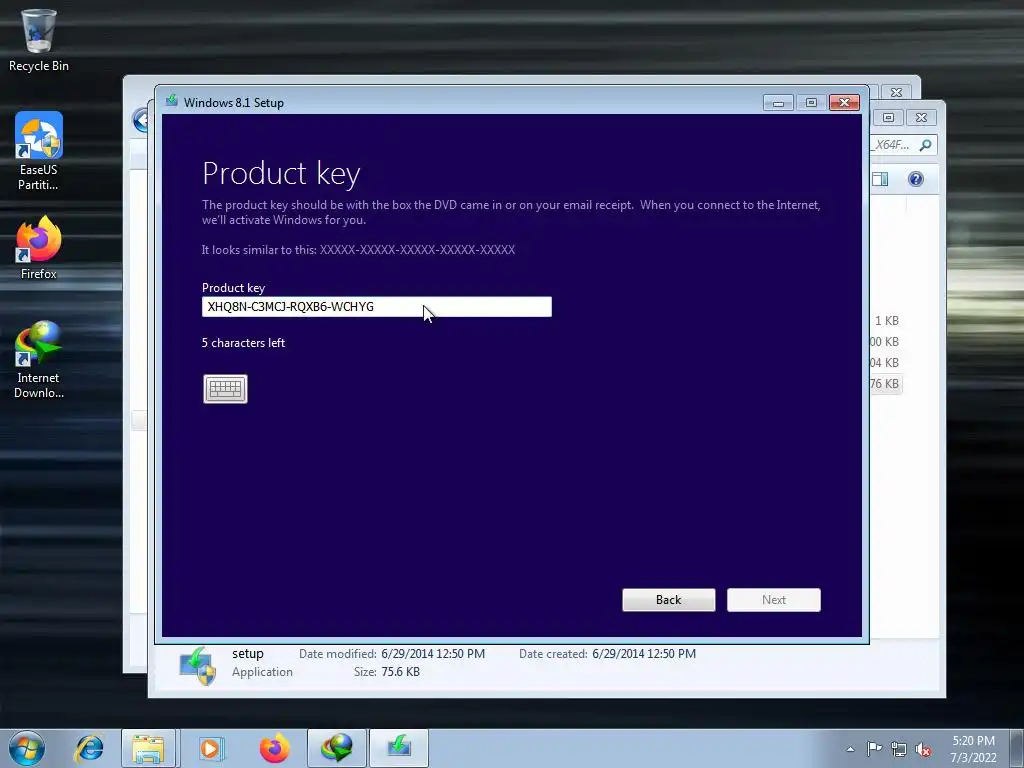The image size is (1024, 768).
Task: Open the on-screen keyboard button
Action: (225, 389)
